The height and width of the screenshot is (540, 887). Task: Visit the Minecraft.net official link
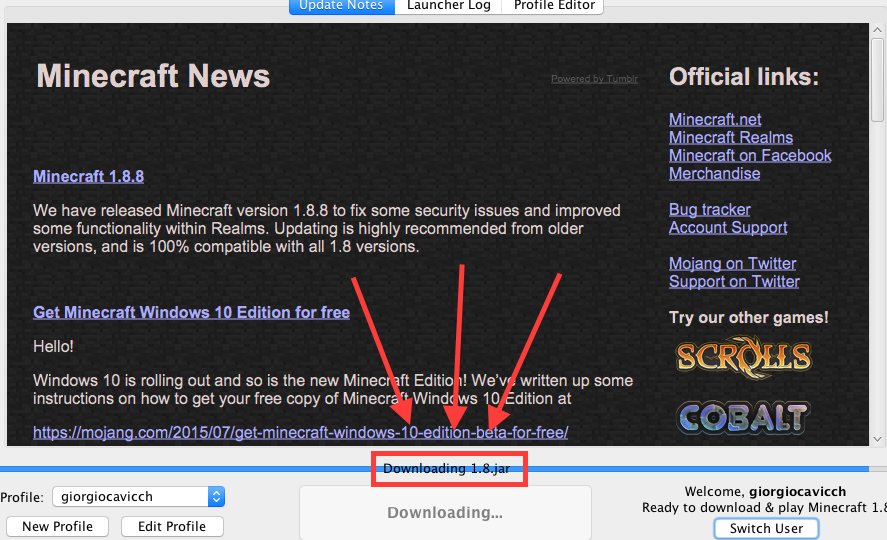(715, 119)
